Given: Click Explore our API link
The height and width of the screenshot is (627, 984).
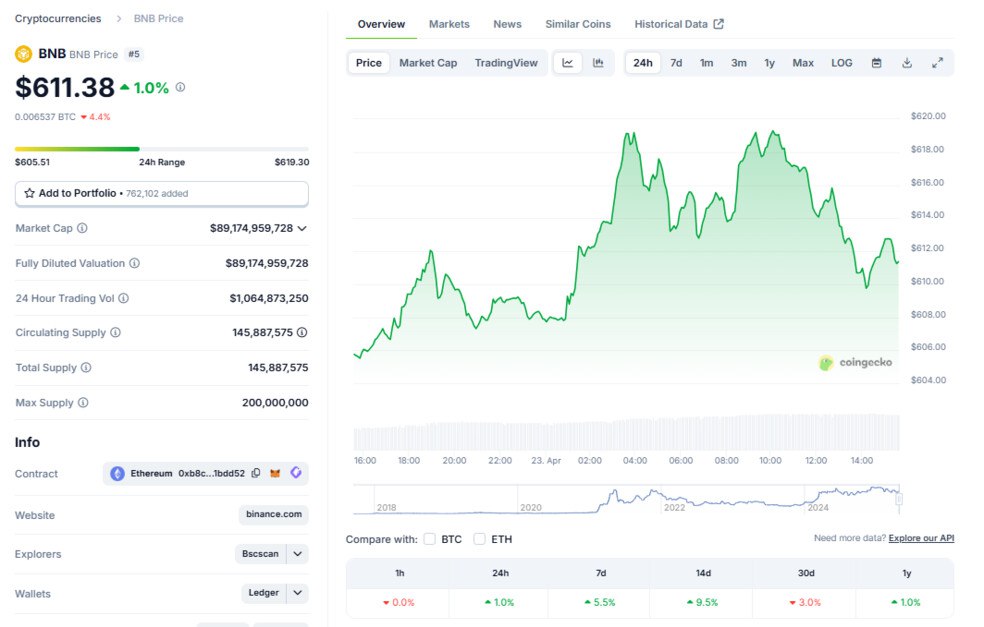Looking at the screenshot, I should click(x=921, y=538).
